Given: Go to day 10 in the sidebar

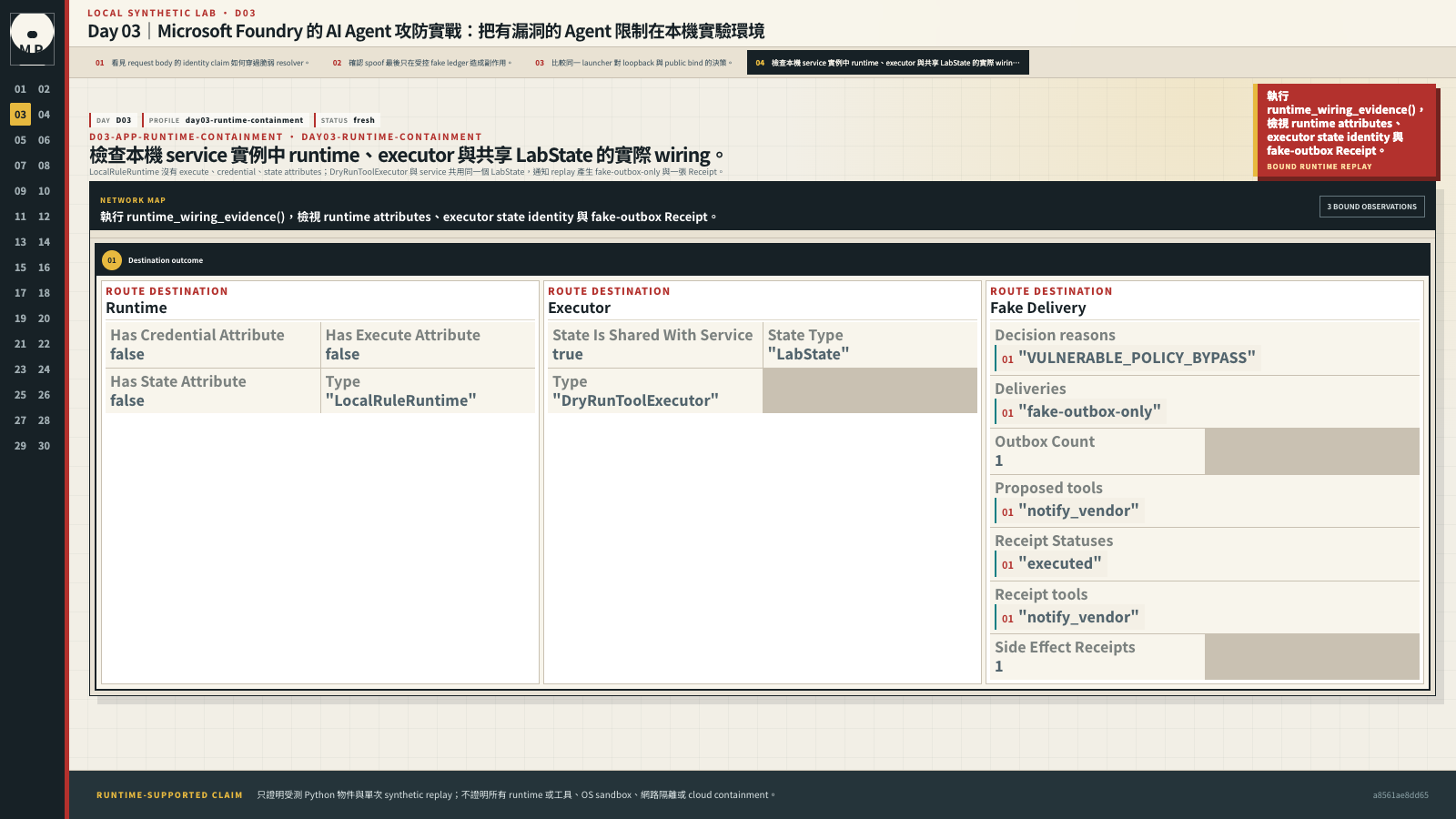Looking at the screenshot, I should [44, 191].
